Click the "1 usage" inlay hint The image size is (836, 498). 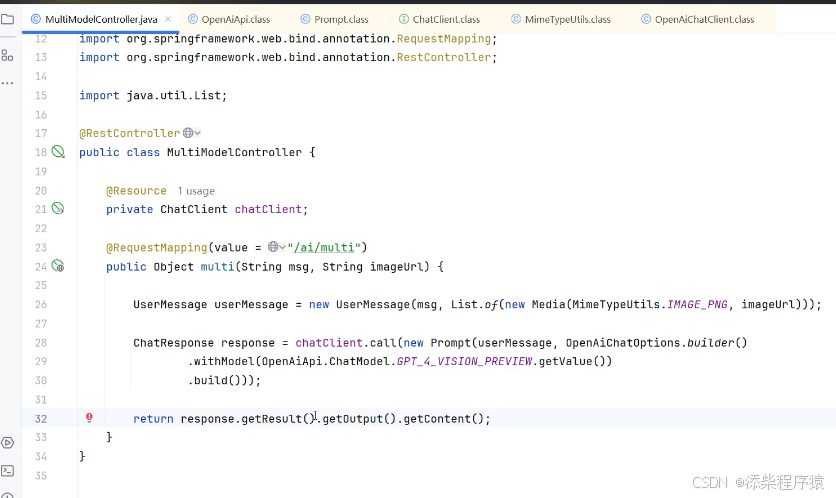[x=196, y=191]
